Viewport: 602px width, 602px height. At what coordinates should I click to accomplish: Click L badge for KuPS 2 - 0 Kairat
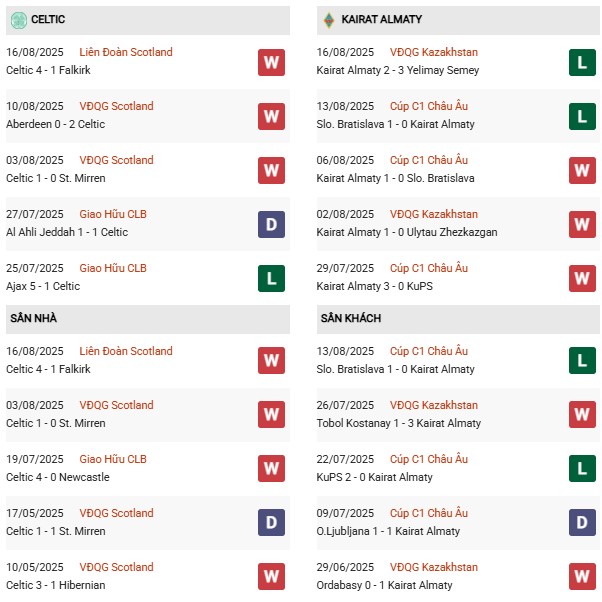pyautogui.click(x=582, y=469)
